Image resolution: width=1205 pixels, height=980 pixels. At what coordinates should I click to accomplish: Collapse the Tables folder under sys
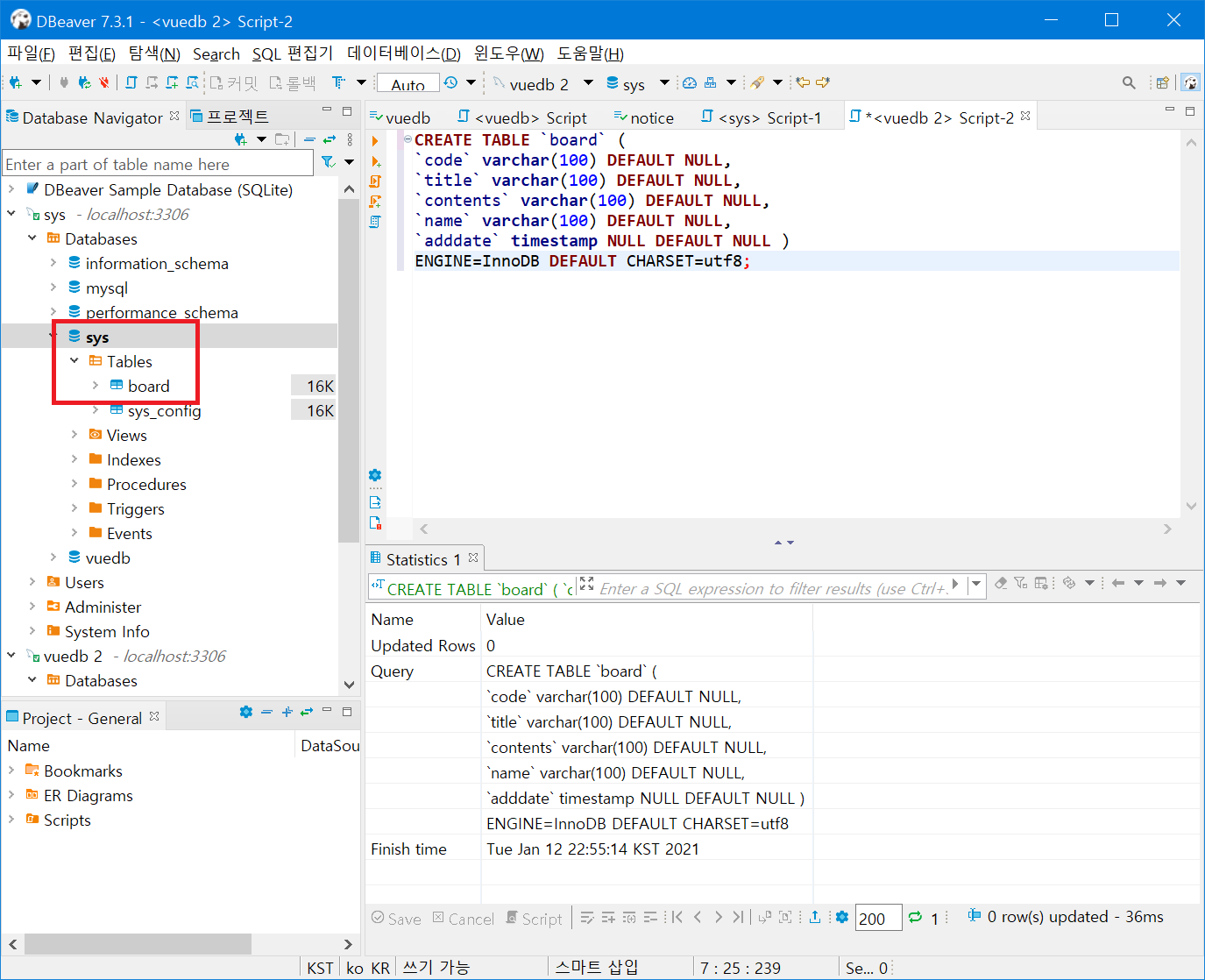(74, 361)
